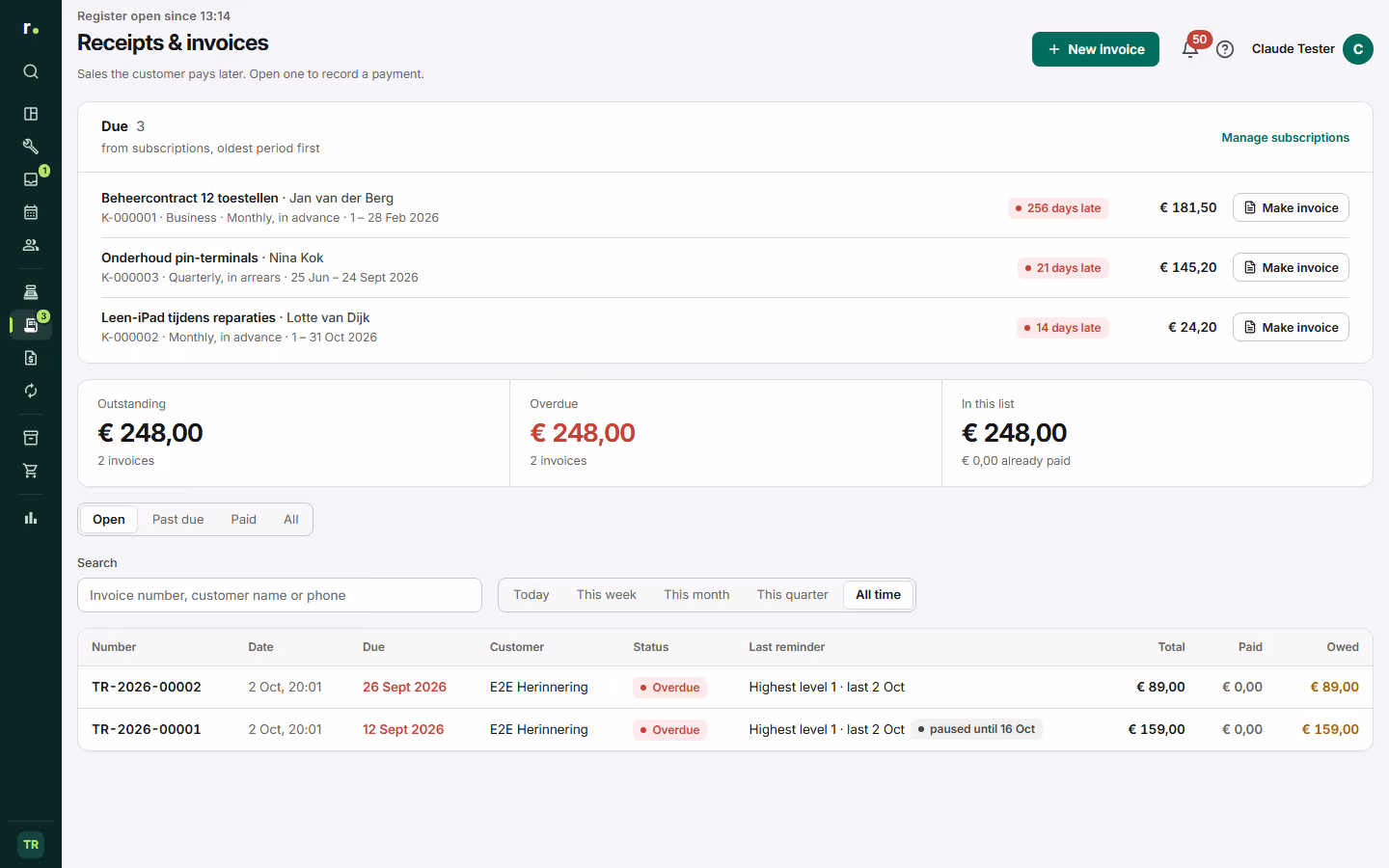Make invoice for Leen-iPad tijdens reparaties
Screen dimensions: 1389x868
tap(1291, 327)
